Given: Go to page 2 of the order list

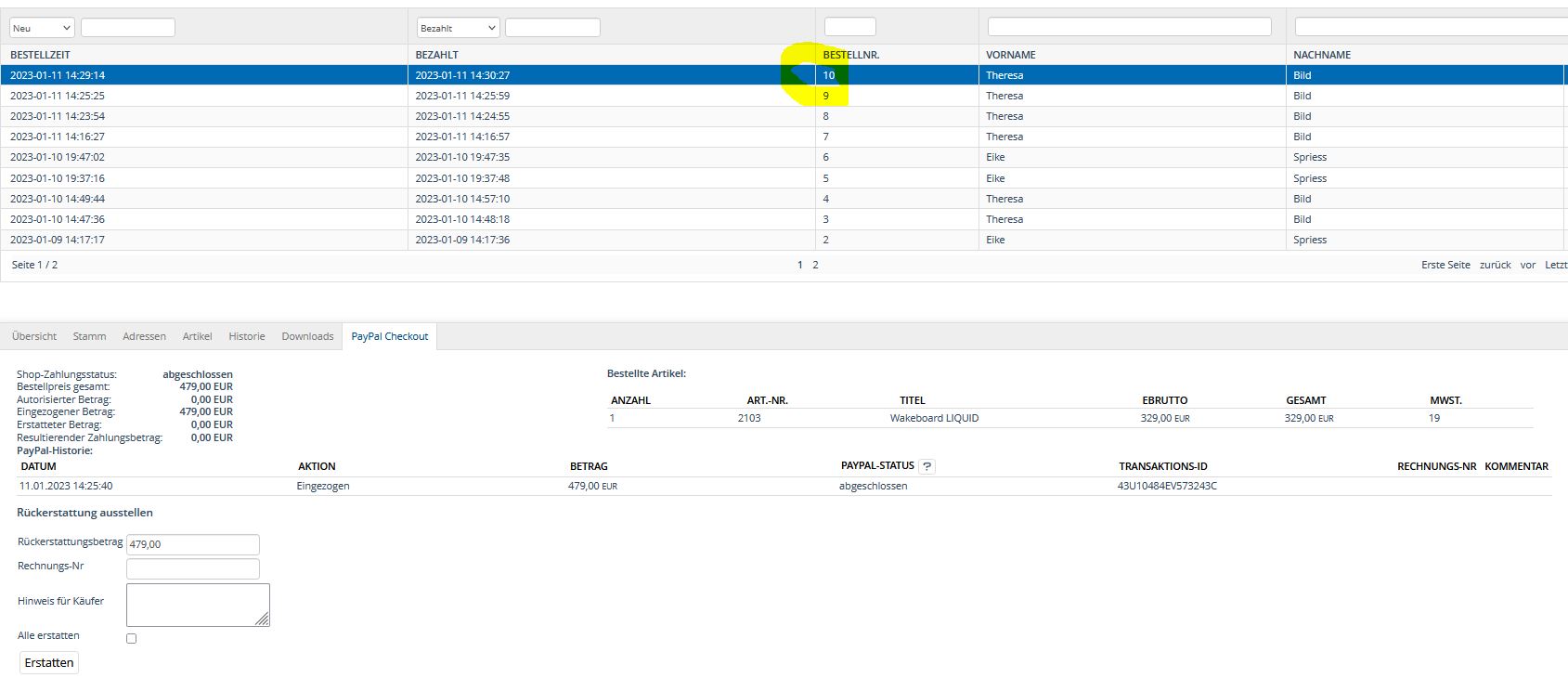Looking at the screenshot, I should pyautogui.click(x=815, y=265).
